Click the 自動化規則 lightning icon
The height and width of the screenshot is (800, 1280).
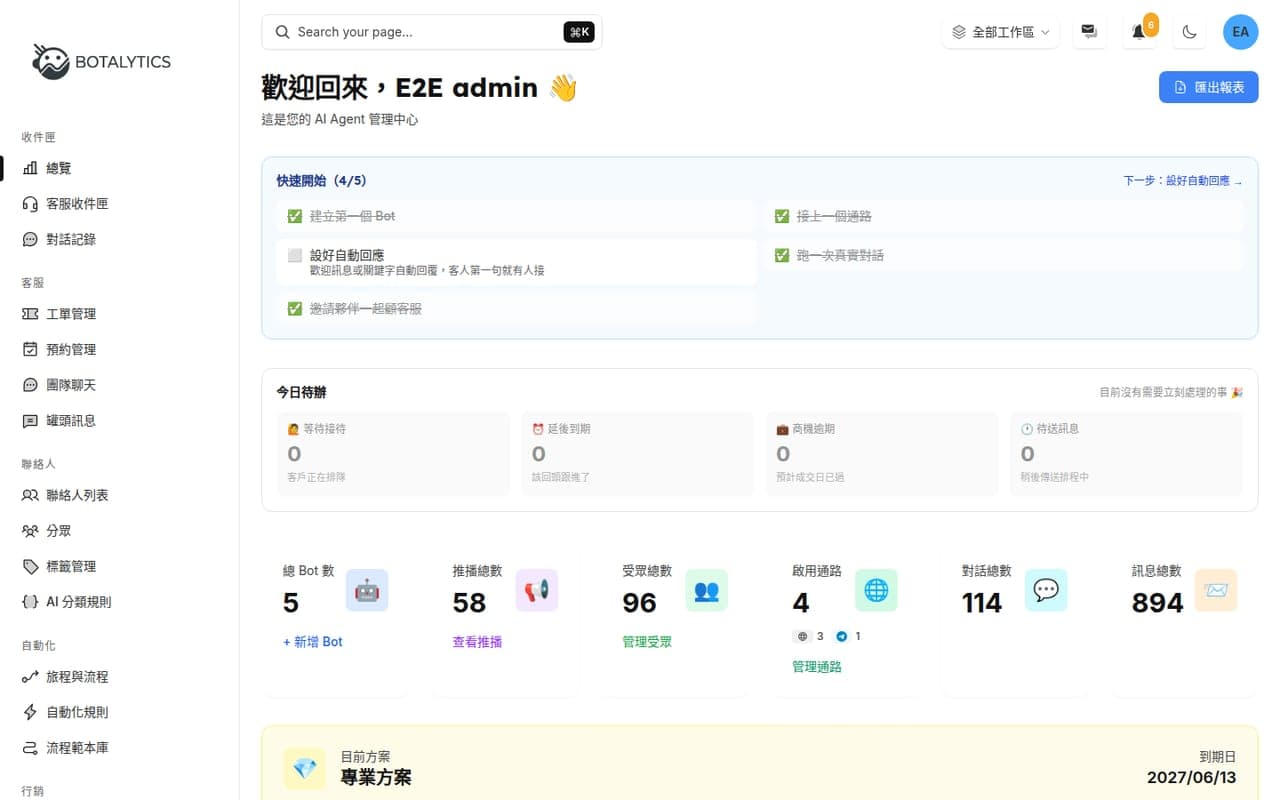[30, 712]
